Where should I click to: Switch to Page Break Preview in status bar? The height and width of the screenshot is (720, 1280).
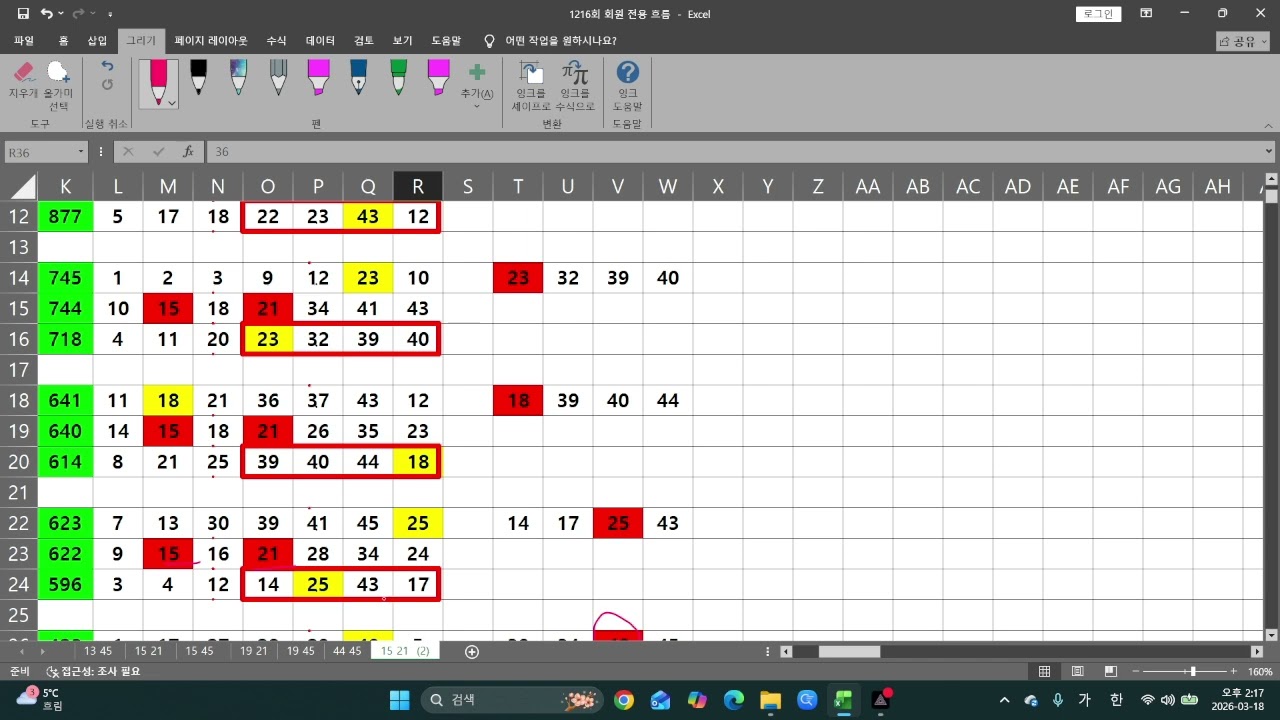tap(1111, 672)
